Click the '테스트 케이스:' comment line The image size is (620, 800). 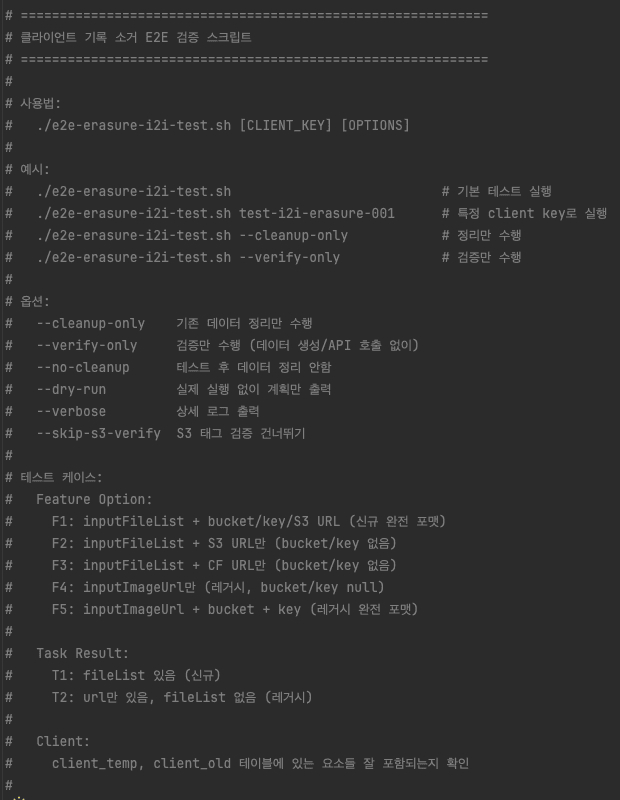click(x=61, y=478)
